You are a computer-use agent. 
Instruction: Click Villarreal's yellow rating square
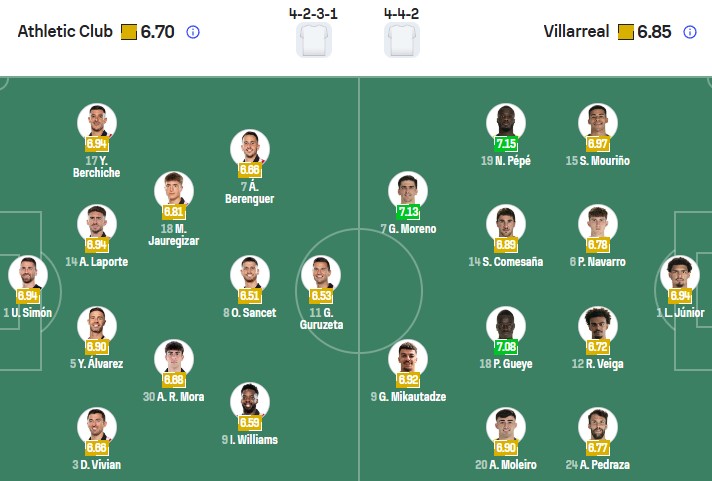(625, 32)
